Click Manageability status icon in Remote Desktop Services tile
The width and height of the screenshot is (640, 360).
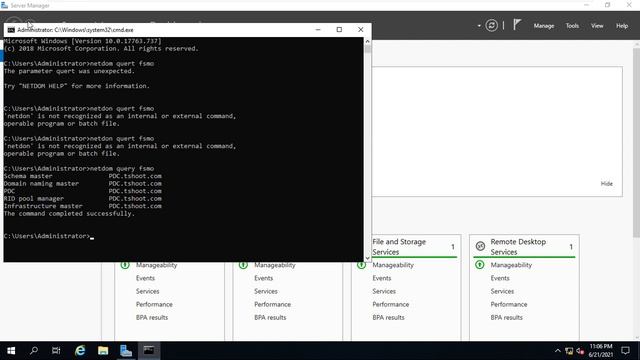[480, 264]
